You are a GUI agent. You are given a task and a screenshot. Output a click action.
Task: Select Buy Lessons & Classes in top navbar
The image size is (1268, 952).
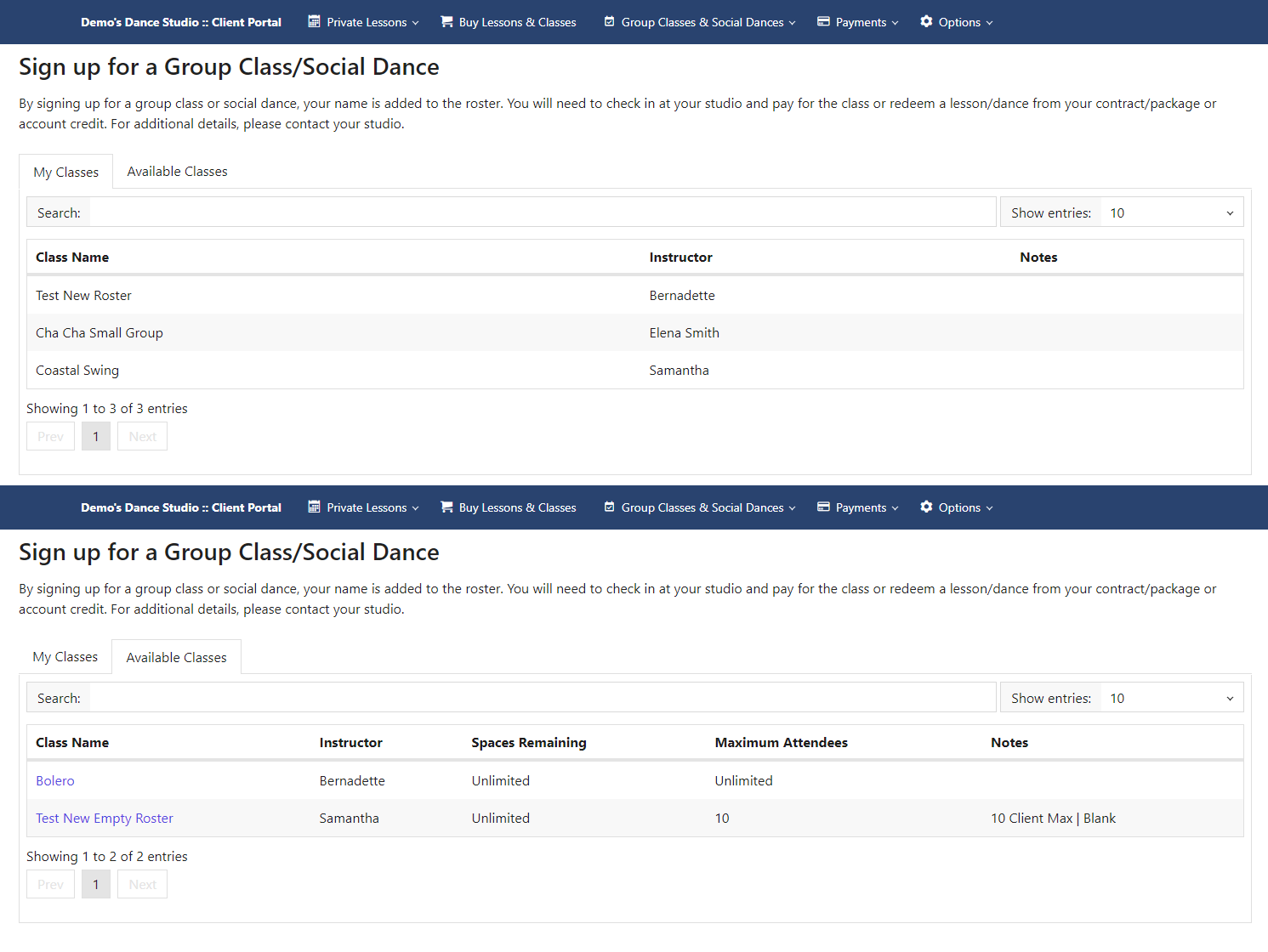click(x=509, y=22)
